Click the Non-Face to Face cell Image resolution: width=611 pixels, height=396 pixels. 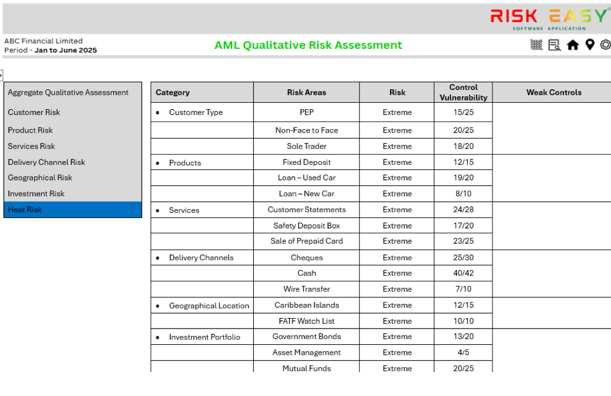pyautogui.click(x=306, y=130)
